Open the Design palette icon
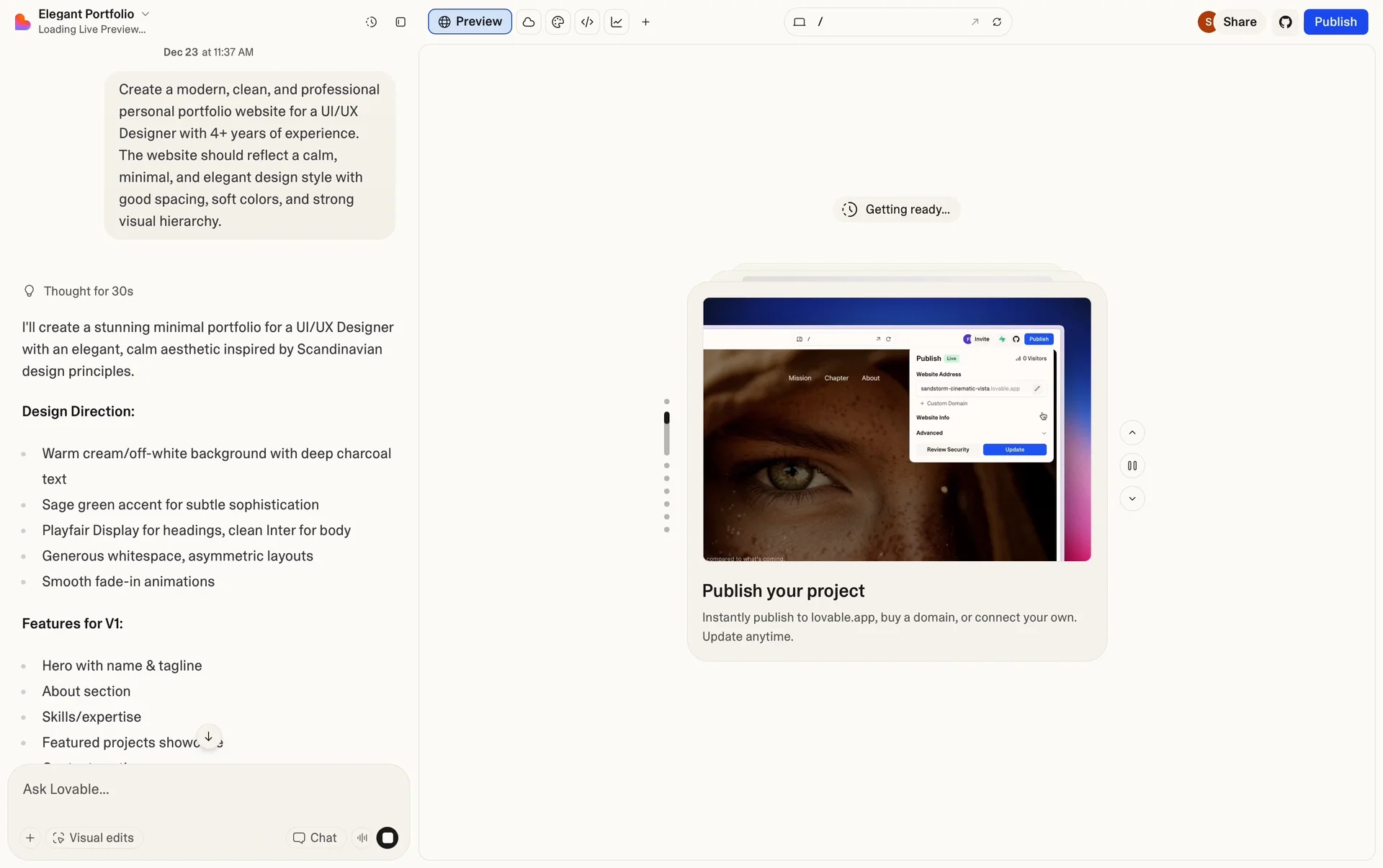Screen dimensions: 1383x868 tap(558, 22)
